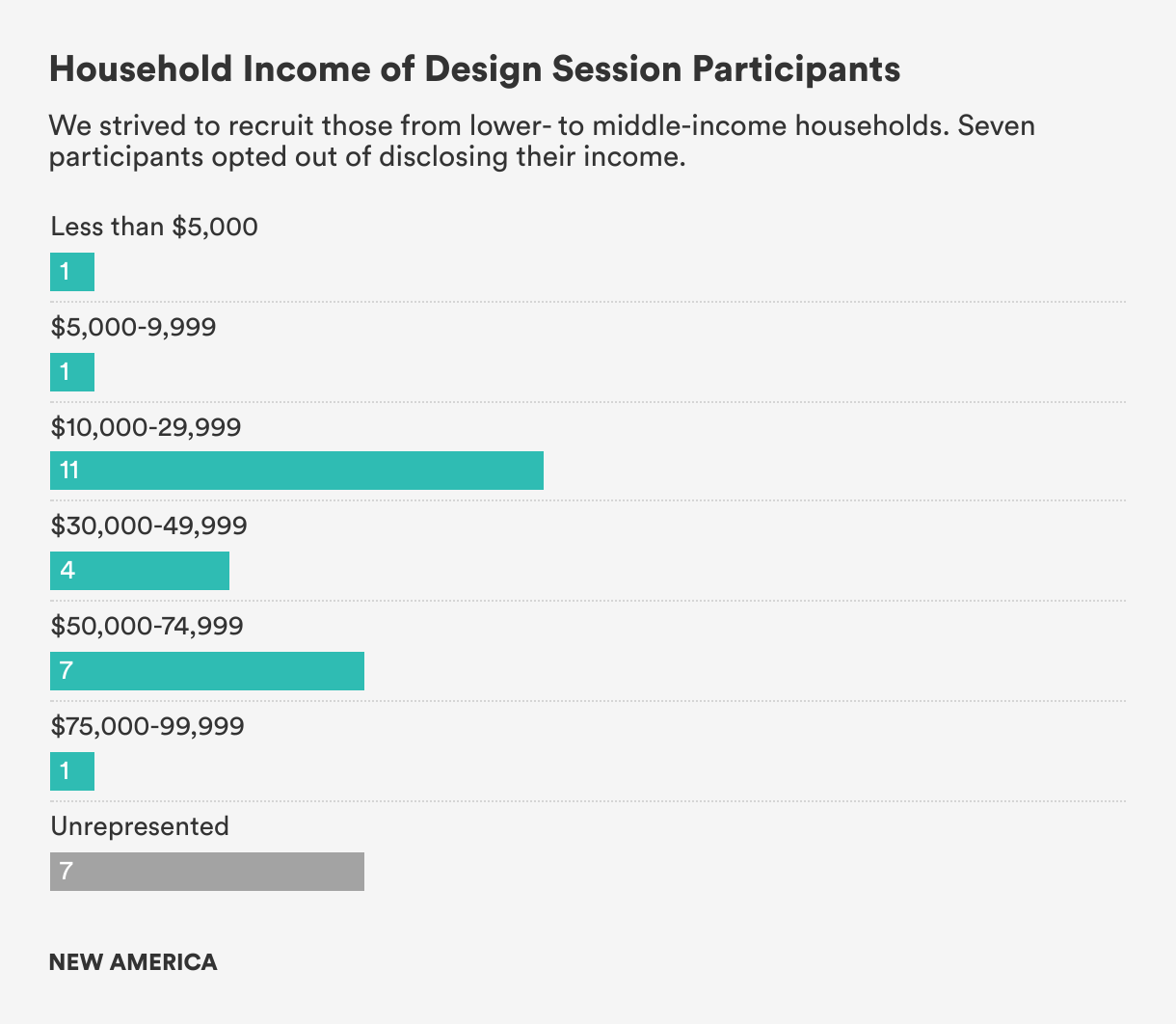Image resolution: width=1176 pixels, height=1024 pixels.
Task: Click the subtitle text about recruiting households
Action: point(542,141)
